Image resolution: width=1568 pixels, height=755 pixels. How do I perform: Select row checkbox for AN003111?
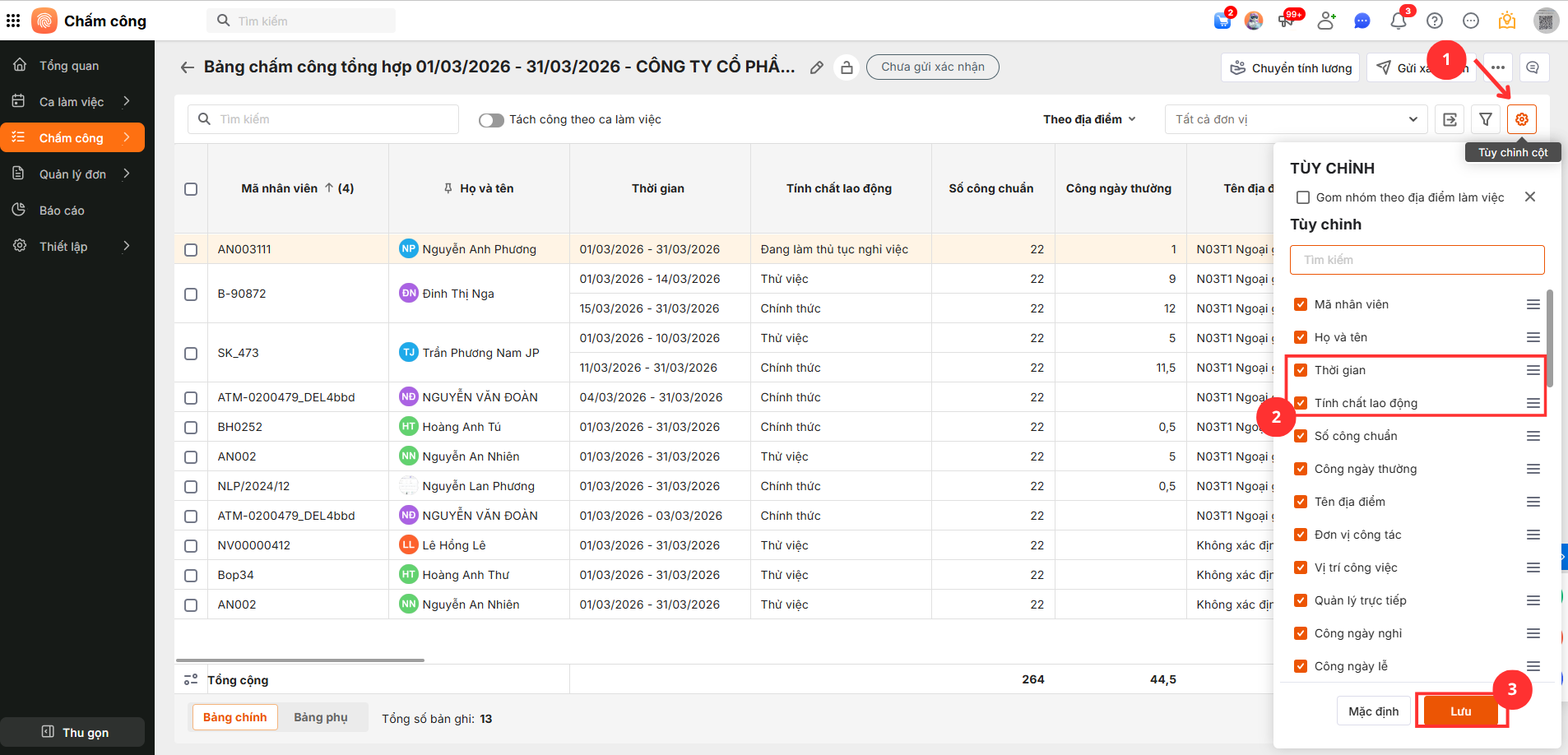click(191, 249)
